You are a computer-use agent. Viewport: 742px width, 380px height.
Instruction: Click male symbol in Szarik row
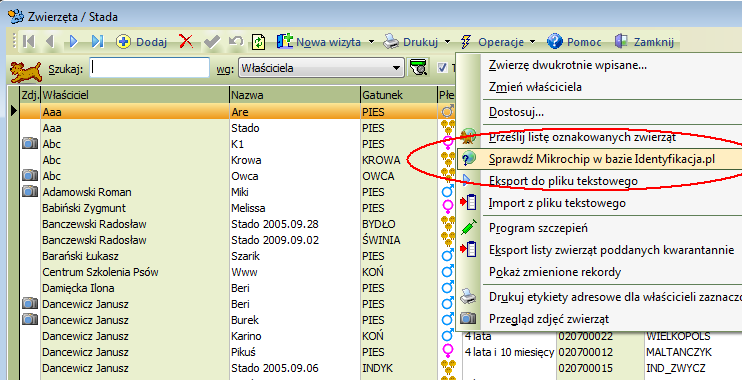coord(447,255)
